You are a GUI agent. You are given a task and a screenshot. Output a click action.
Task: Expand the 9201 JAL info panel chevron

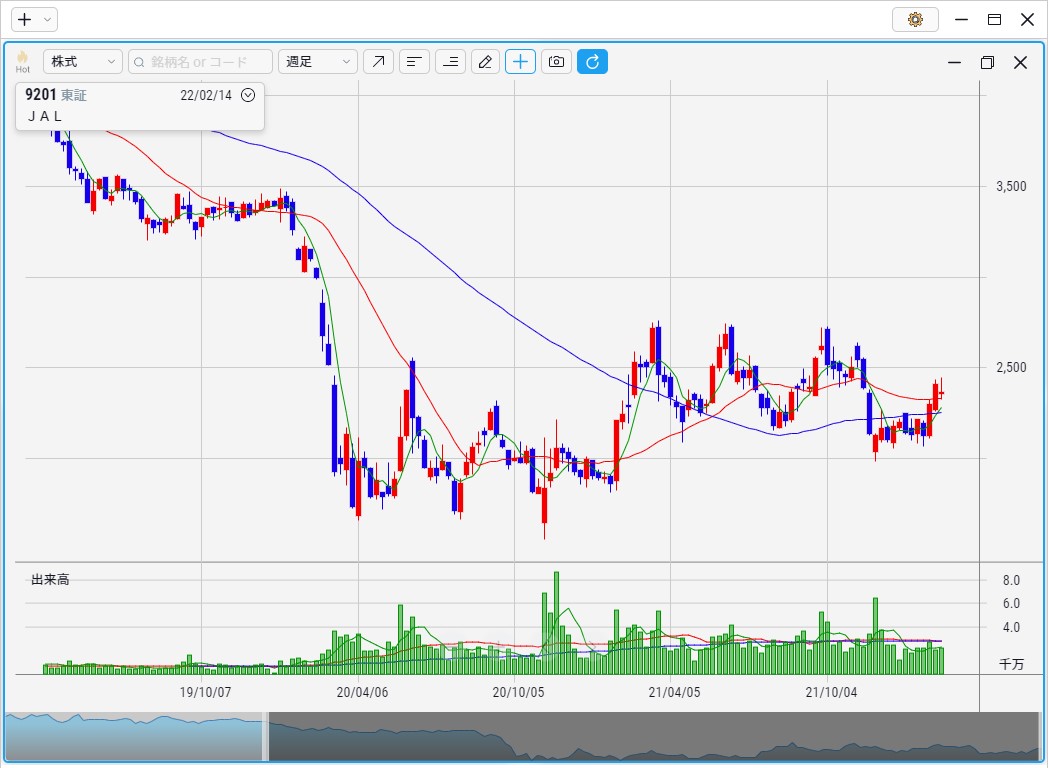tap(248, 95)
